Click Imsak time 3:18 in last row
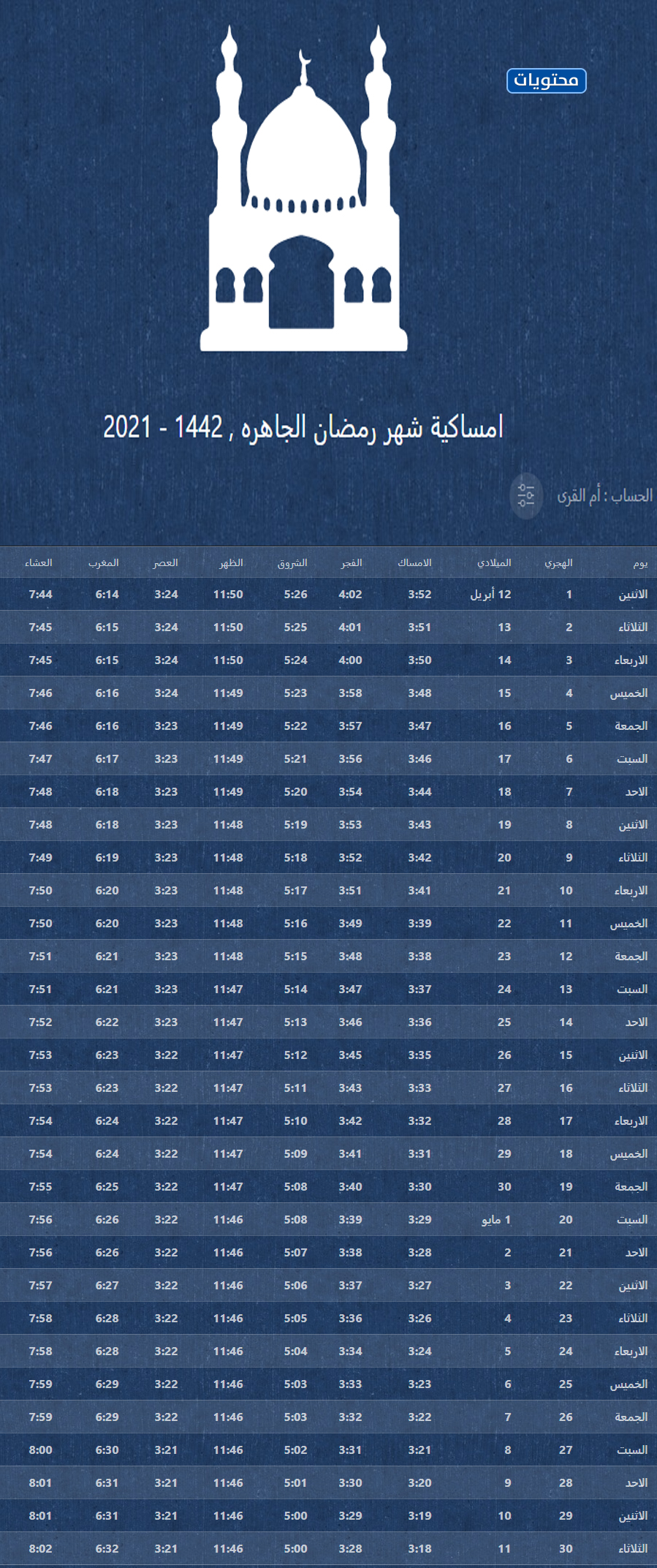Image resolution: width=657 pixels, height=1568 pixels. [419, 1549]
